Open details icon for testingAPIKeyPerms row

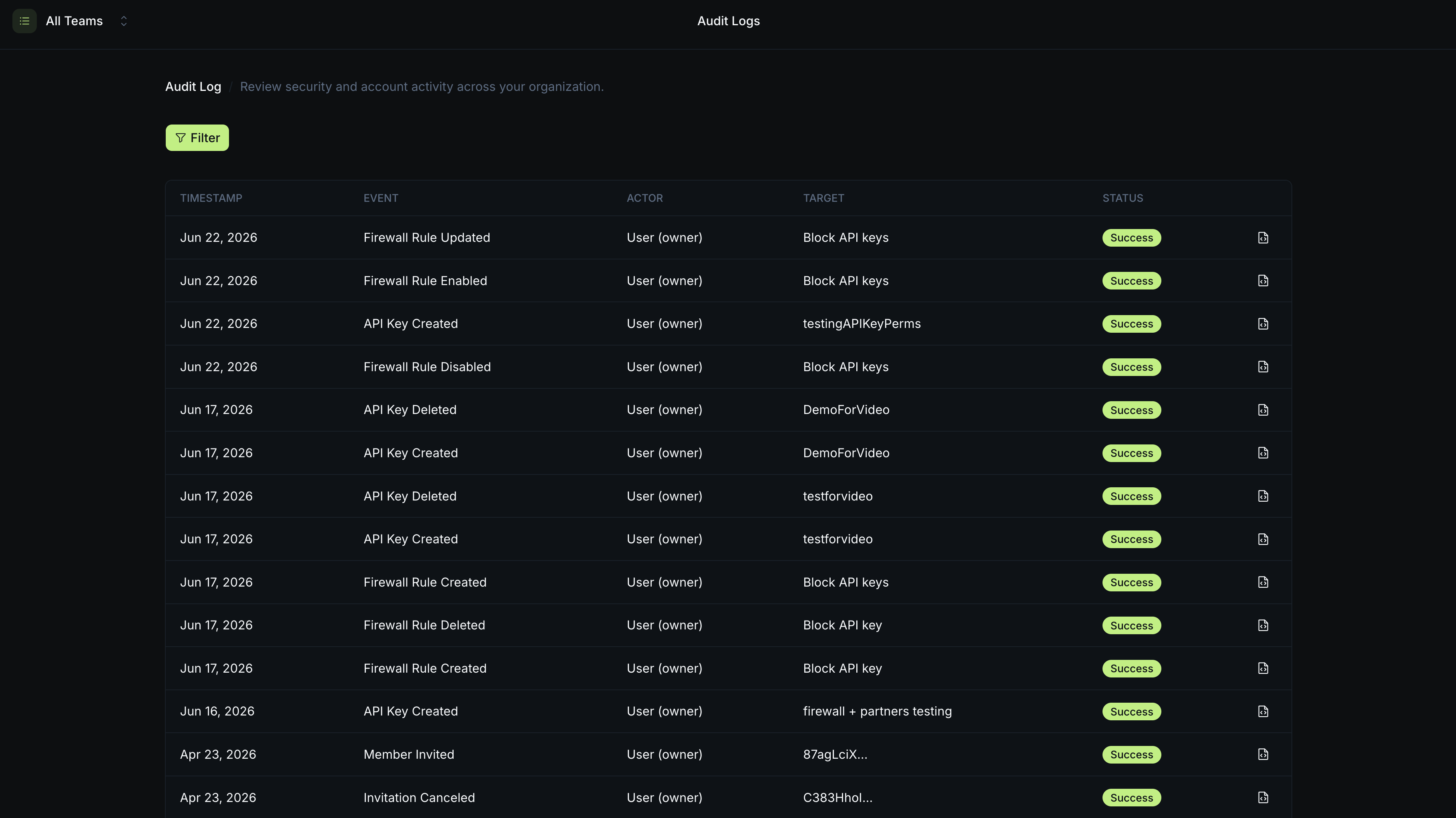[1263, 324]
